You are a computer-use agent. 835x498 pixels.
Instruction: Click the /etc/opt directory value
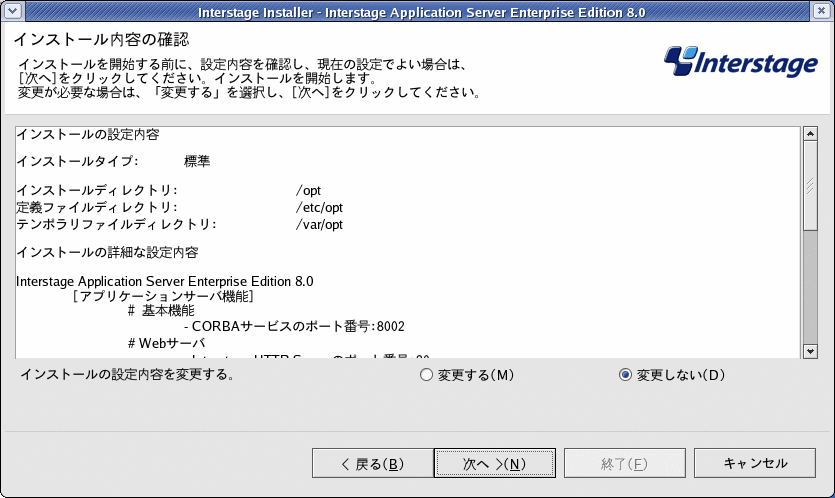[x=319, y=208]
